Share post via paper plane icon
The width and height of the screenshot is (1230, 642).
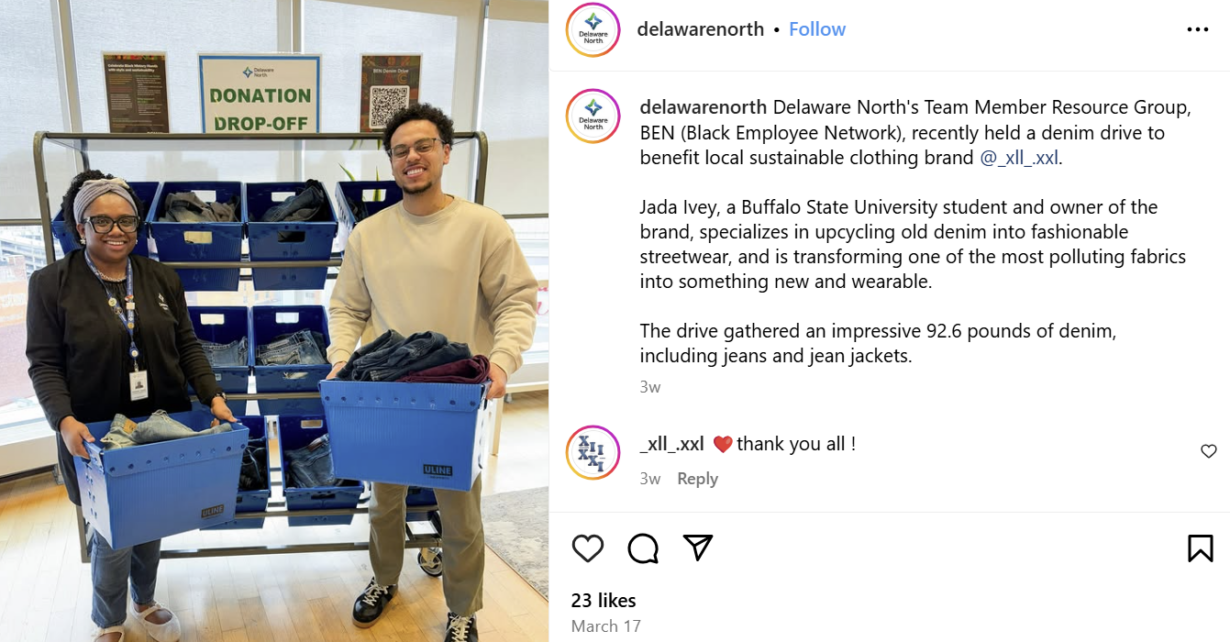point(698,547)
